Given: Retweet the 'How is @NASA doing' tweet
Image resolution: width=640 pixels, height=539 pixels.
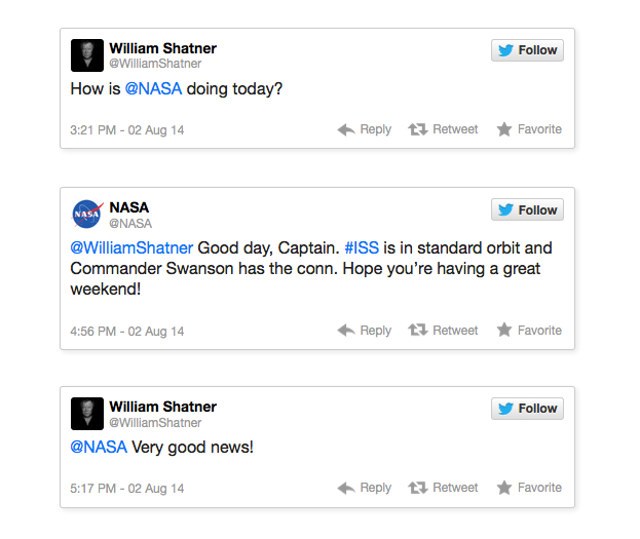Looking at the screenshot, I should (443, 129).
